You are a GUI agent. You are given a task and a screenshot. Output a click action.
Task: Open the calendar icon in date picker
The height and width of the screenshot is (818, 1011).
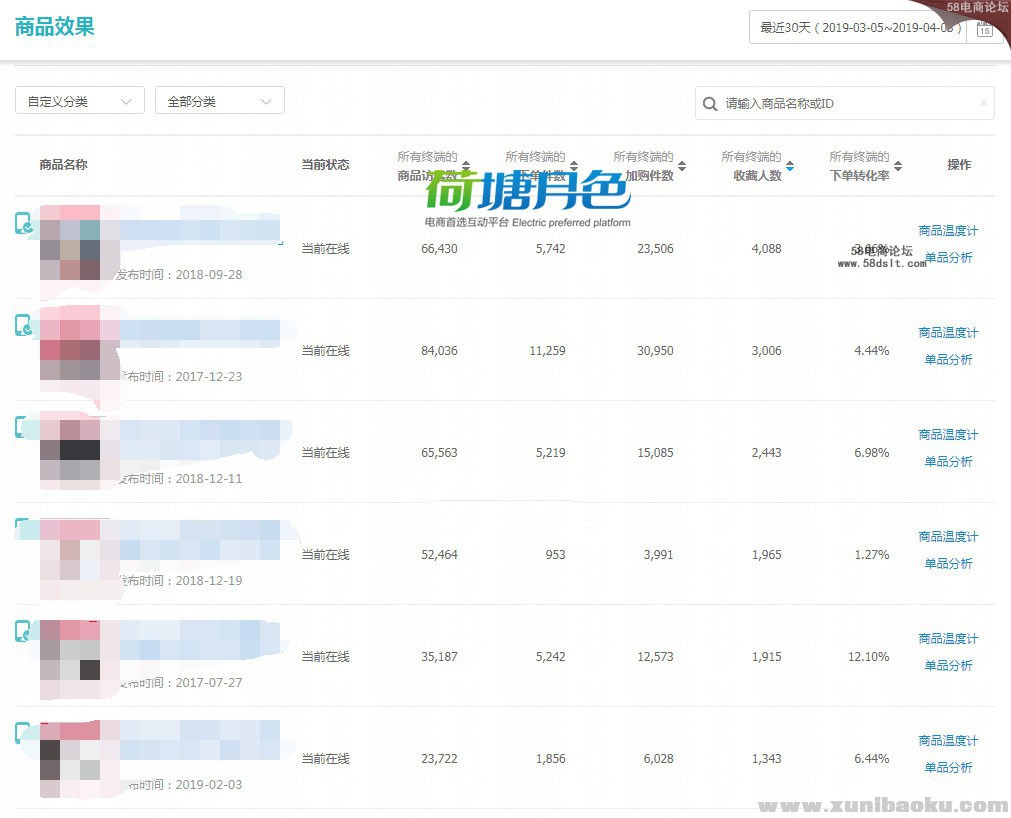[984, 29]
